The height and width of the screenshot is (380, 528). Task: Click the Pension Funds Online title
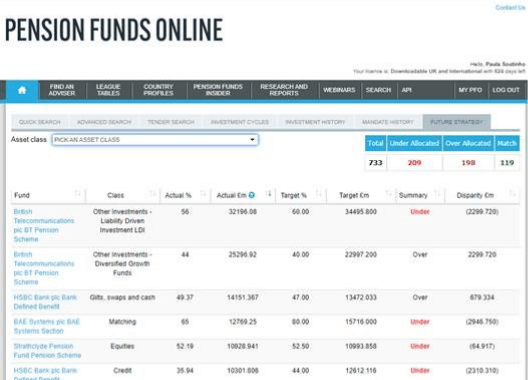(114, 30)
